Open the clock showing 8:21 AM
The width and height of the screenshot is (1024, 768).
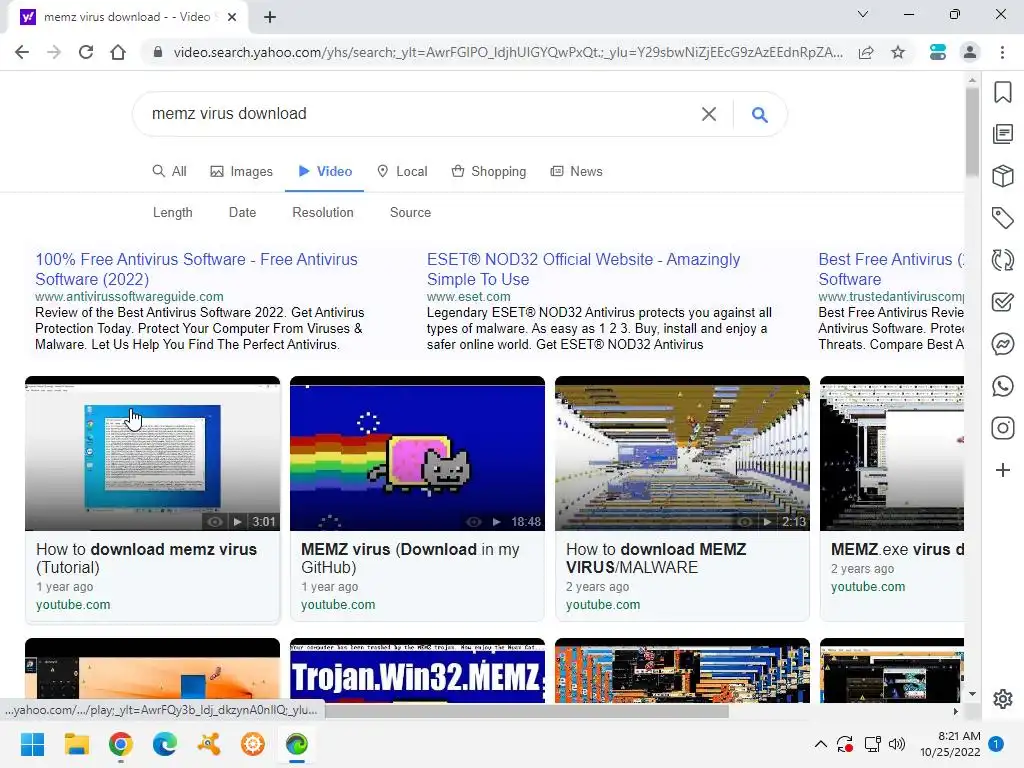[x=950, y=744]
